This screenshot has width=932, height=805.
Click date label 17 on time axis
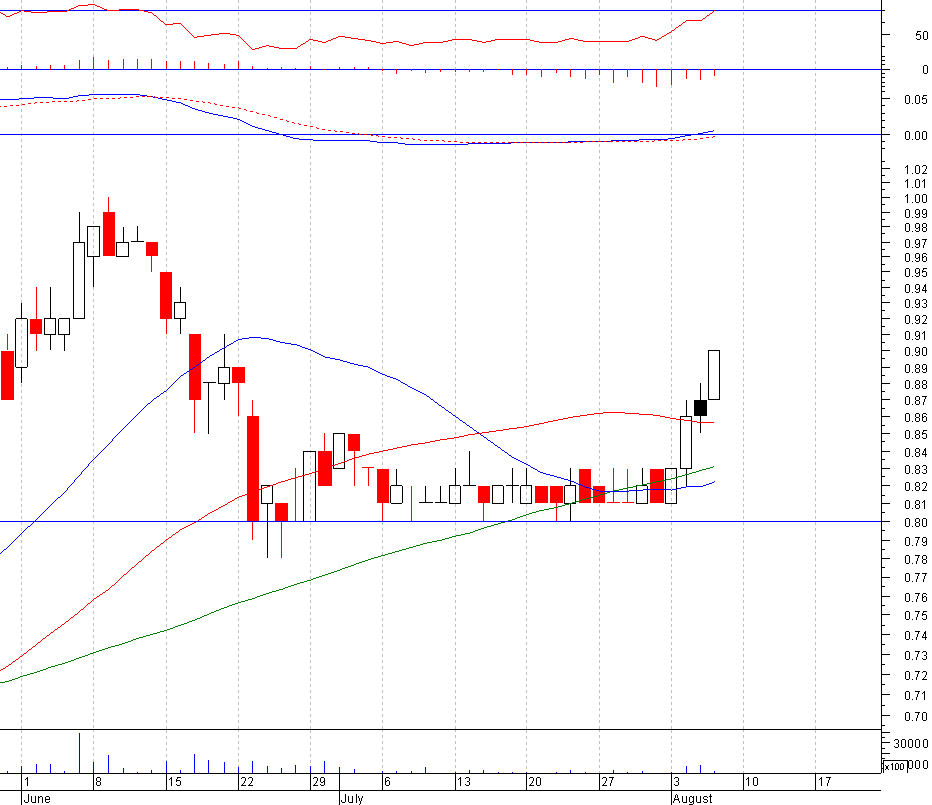pos(824,781)
